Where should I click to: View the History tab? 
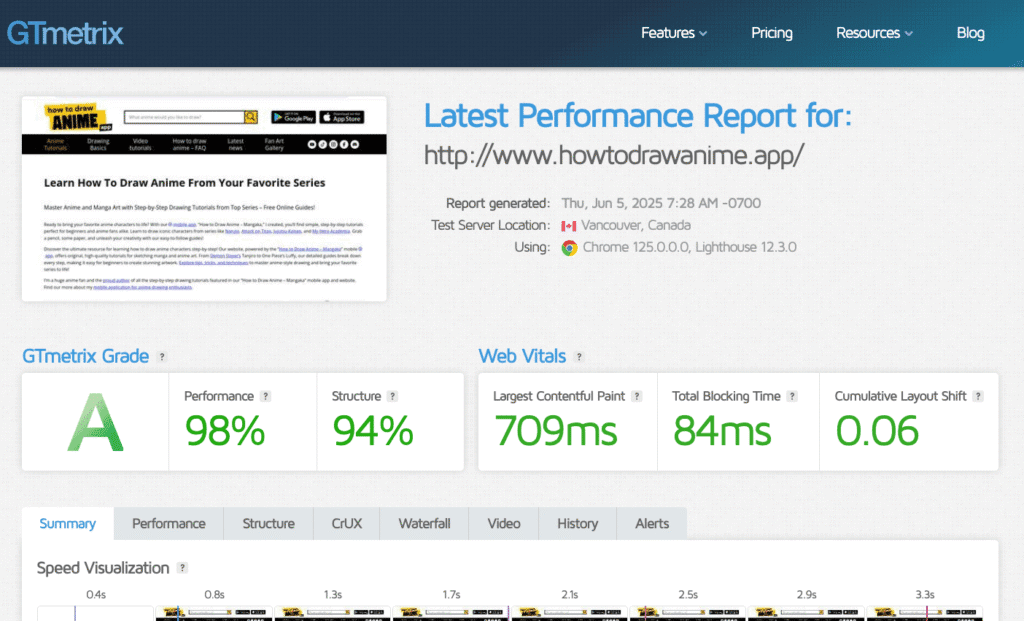[577, 524]
